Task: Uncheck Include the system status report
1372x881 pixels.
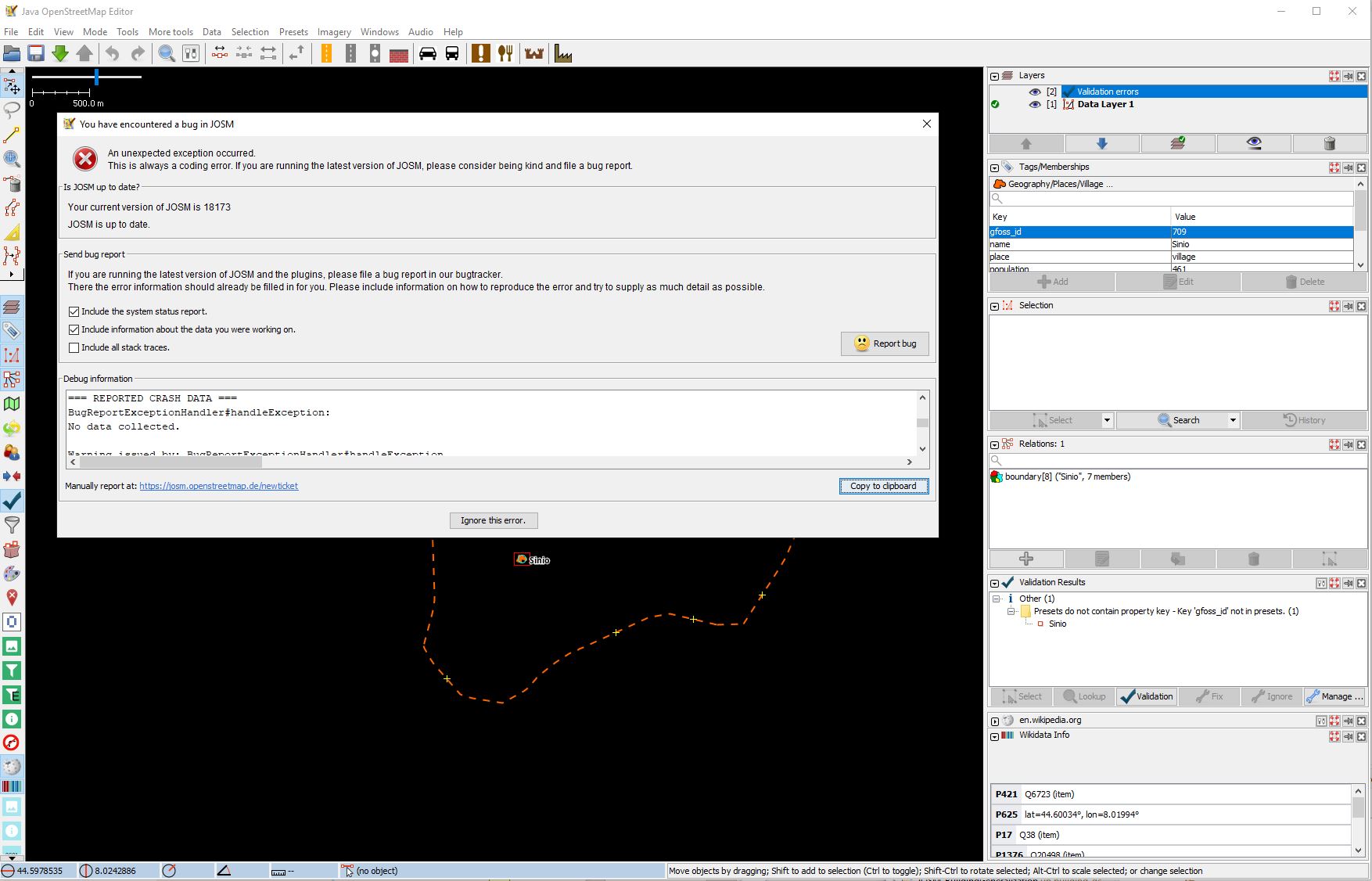Action: 74,311
